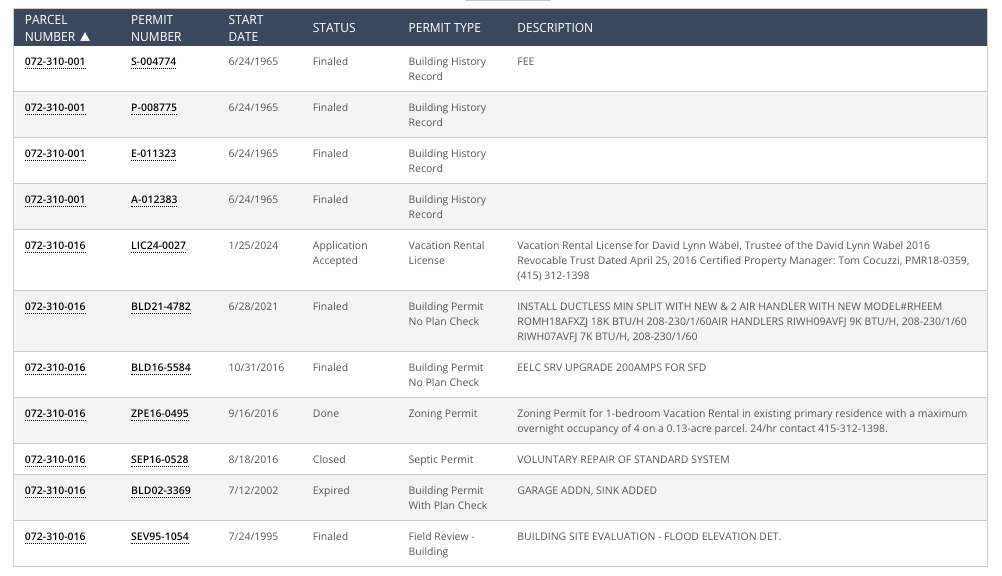Open permit A-012383 link
The image size is (1002, 576).
(153, 199)
